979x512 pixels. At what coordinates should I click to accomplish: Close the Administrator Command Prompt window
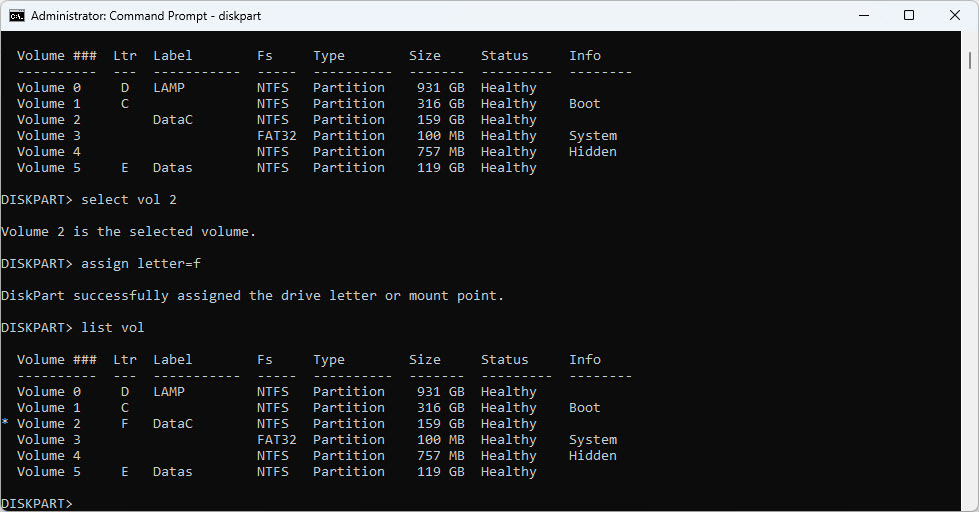tap(955, 16)
